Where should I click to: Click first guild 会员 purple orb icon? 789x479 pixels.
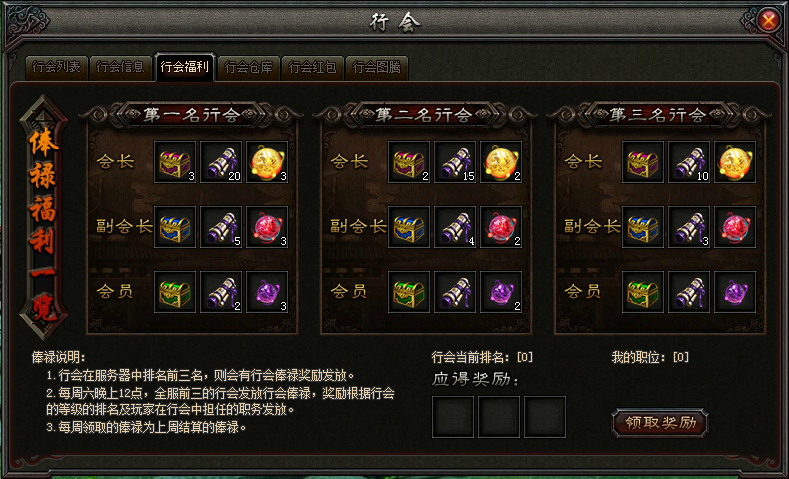[267, 292]
